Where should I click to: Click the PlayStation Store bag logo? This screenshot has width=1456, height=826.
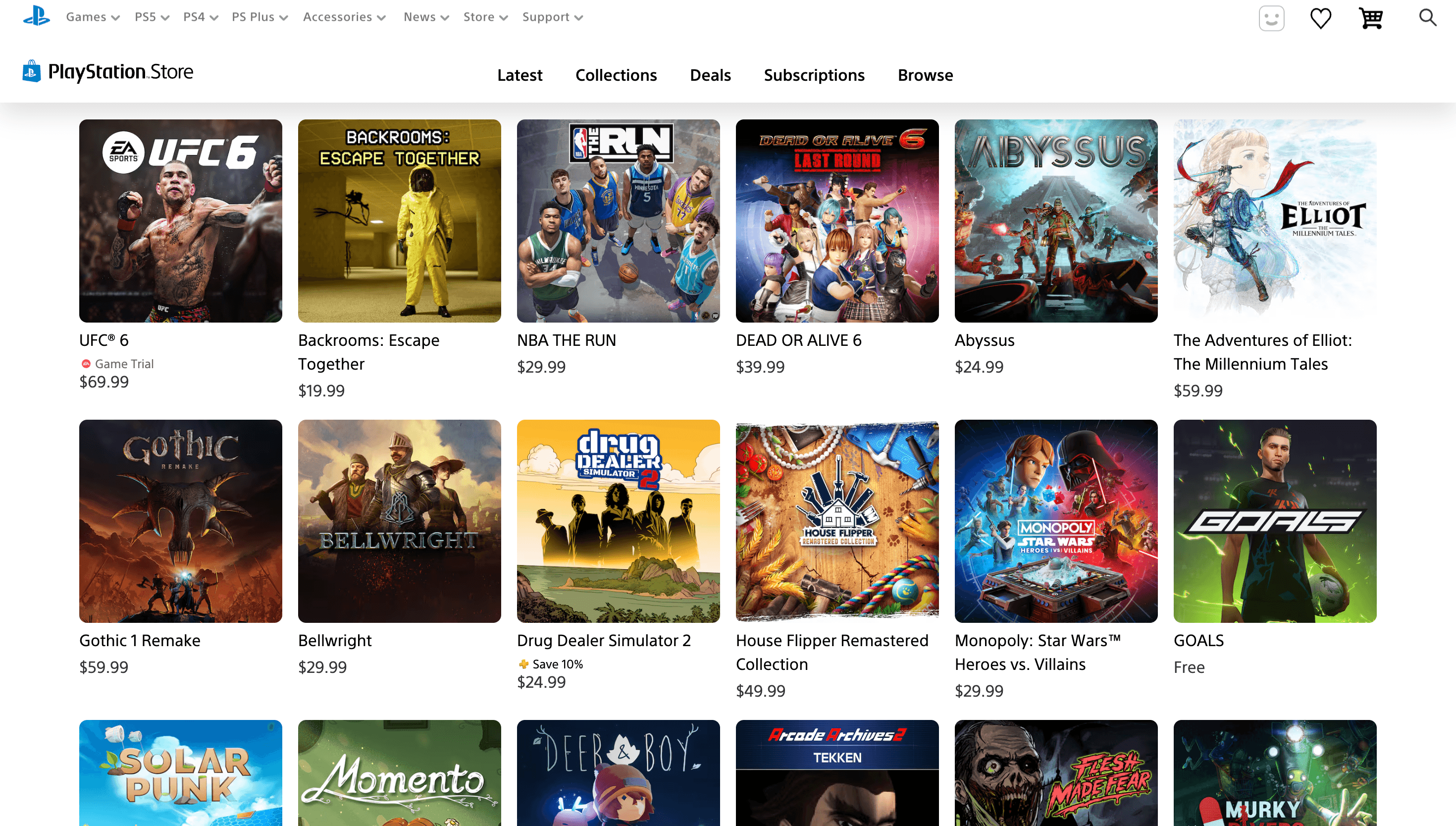click(32, 71)
